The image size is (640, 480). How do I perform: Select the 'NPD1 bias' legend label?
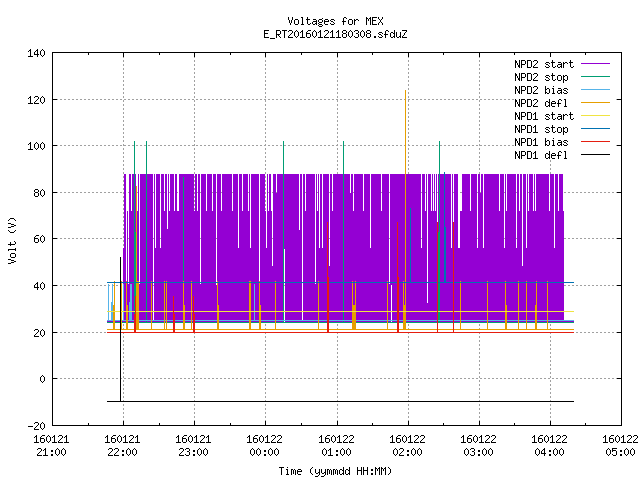click(x=541, y=142)
